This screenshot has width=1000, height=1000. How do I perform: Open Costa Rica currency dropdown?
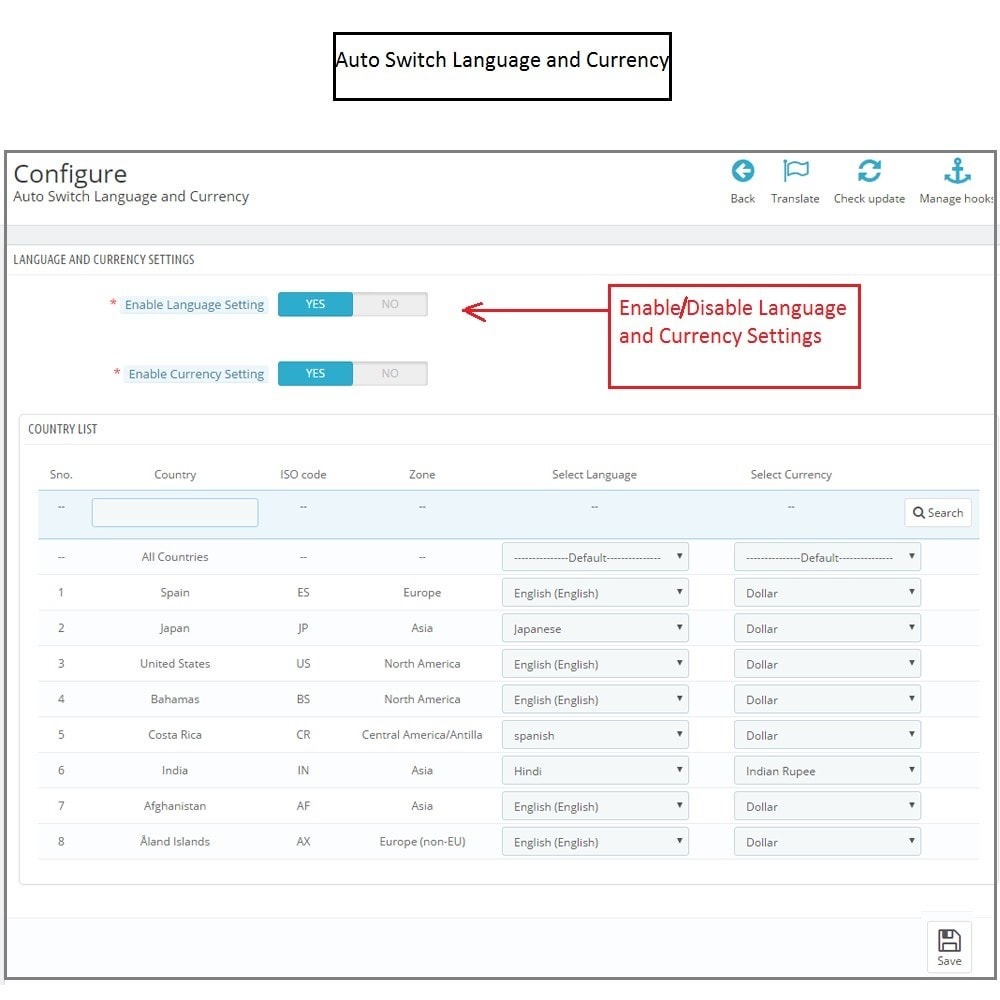tap(827, 735)
